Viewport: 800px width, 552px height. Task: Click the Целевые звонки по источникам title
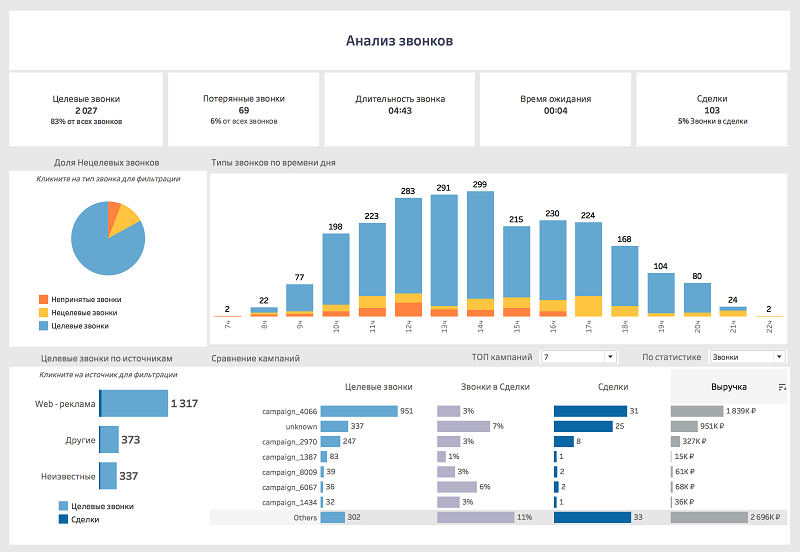click(107, 358)
